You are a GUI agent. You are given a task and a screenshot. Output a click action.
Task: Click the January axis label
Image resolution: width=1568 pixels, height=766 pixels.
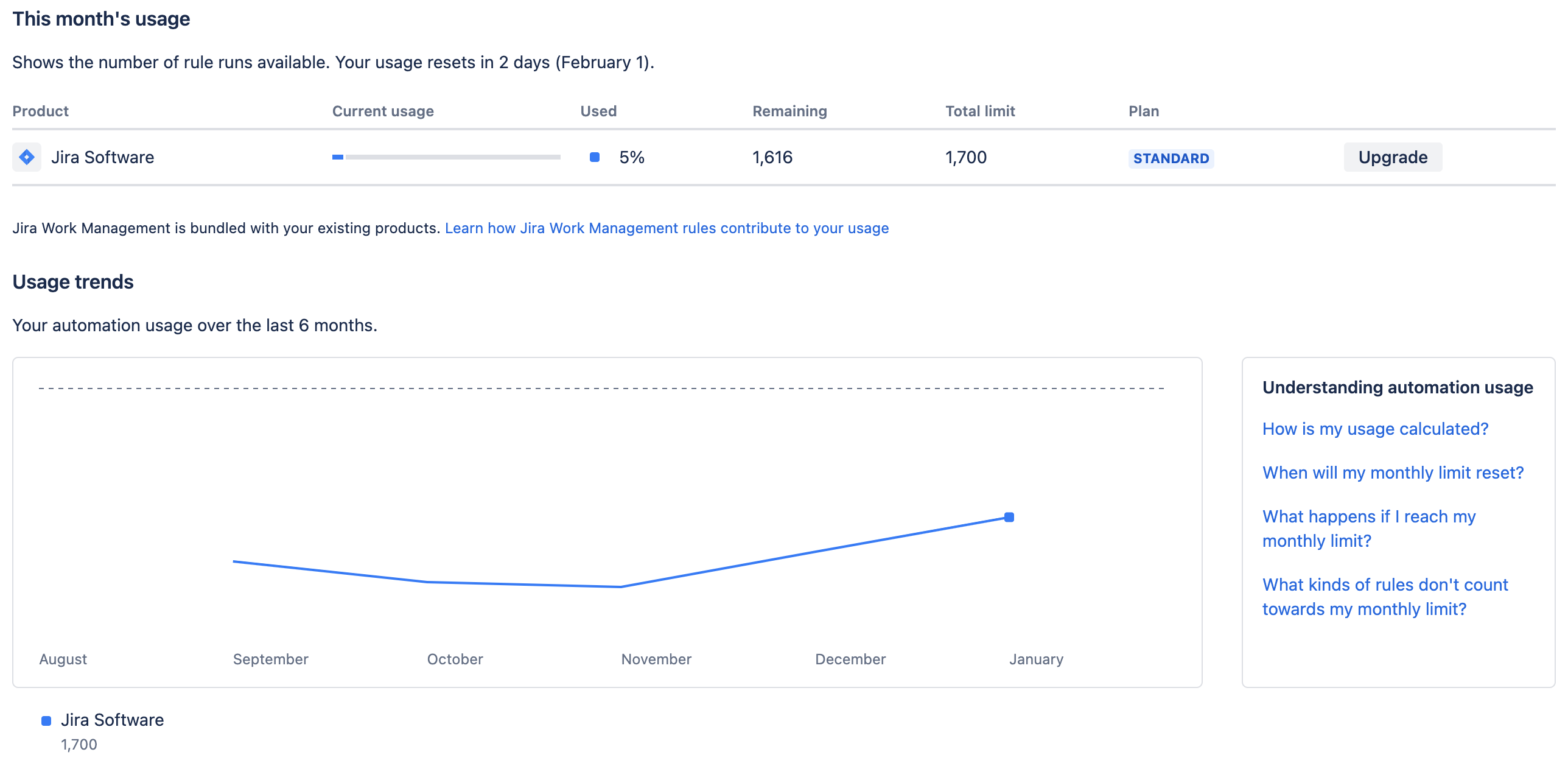pos(1036,659)
